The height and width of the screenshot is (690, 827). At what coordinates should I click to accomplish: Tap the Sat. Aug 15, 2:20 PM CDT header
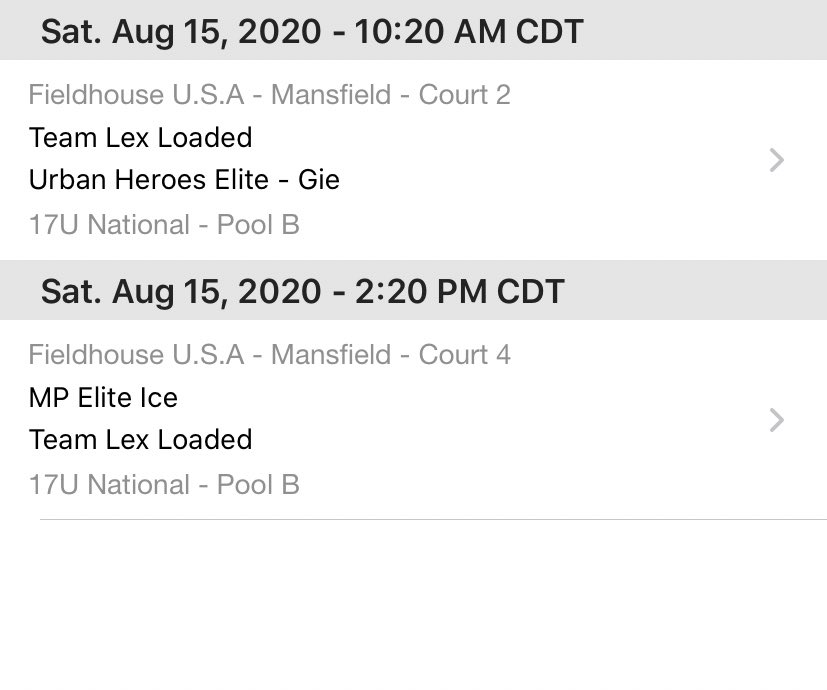click(x=414, y=290)
